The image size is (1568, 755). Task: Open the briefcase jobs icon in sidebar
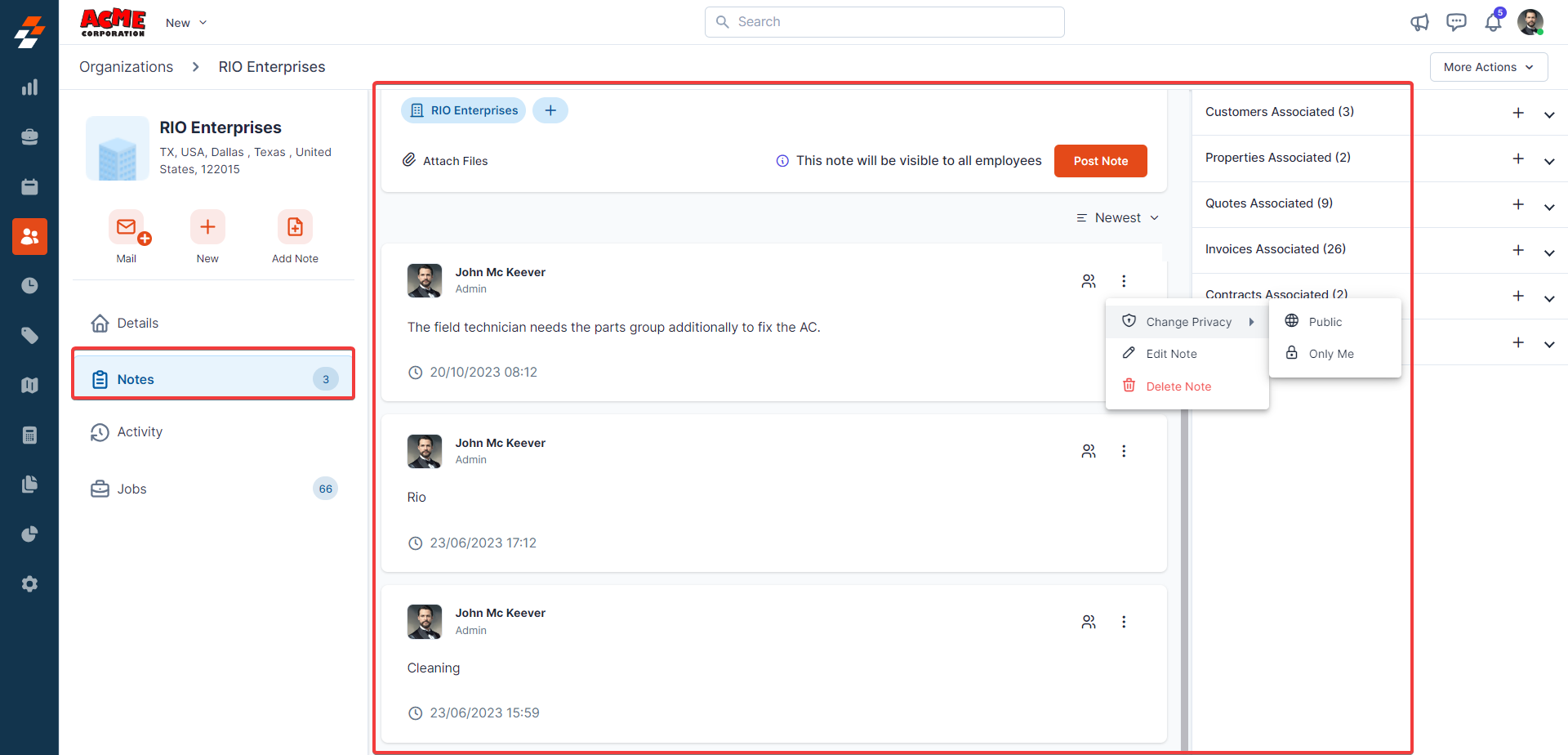pos(29,137)
